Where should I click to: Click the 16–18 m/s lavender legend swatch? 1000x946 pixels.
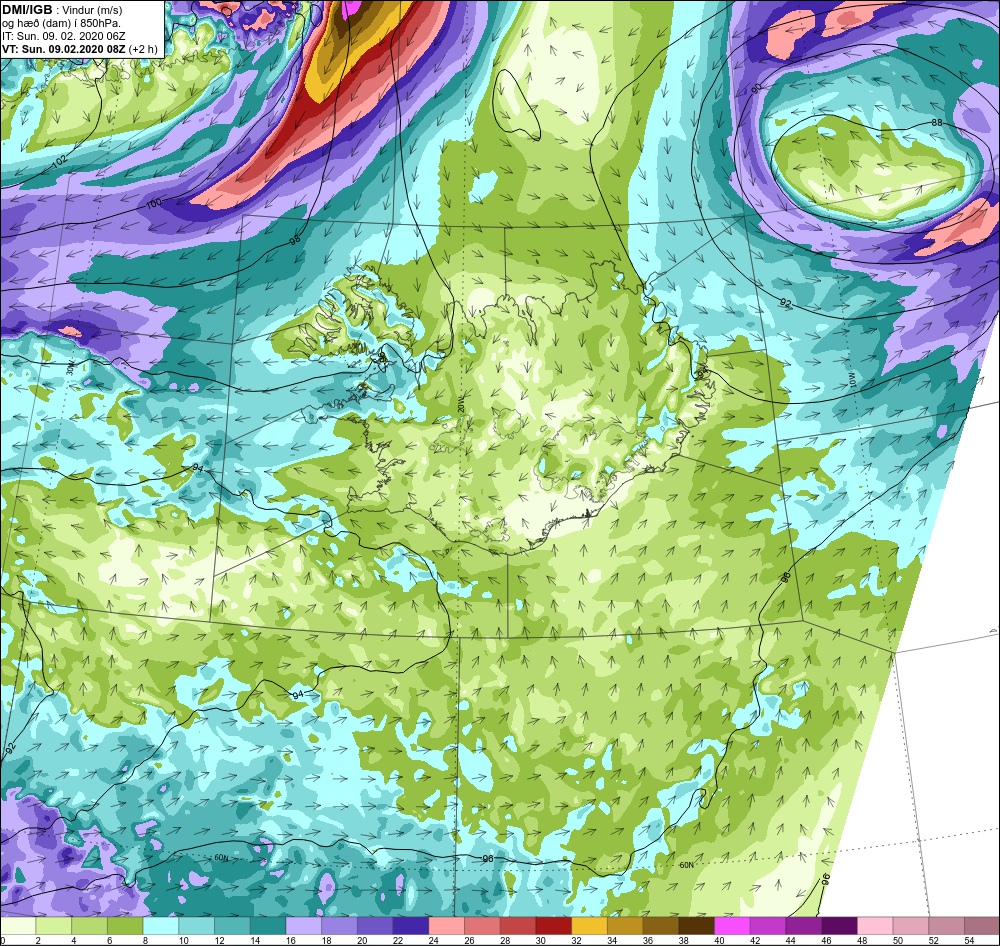(304, 927)
